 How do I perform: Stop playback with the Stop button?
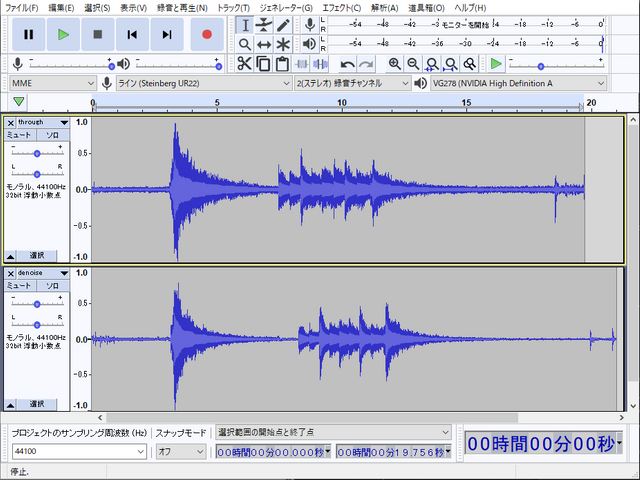click(x=98, y=34)
